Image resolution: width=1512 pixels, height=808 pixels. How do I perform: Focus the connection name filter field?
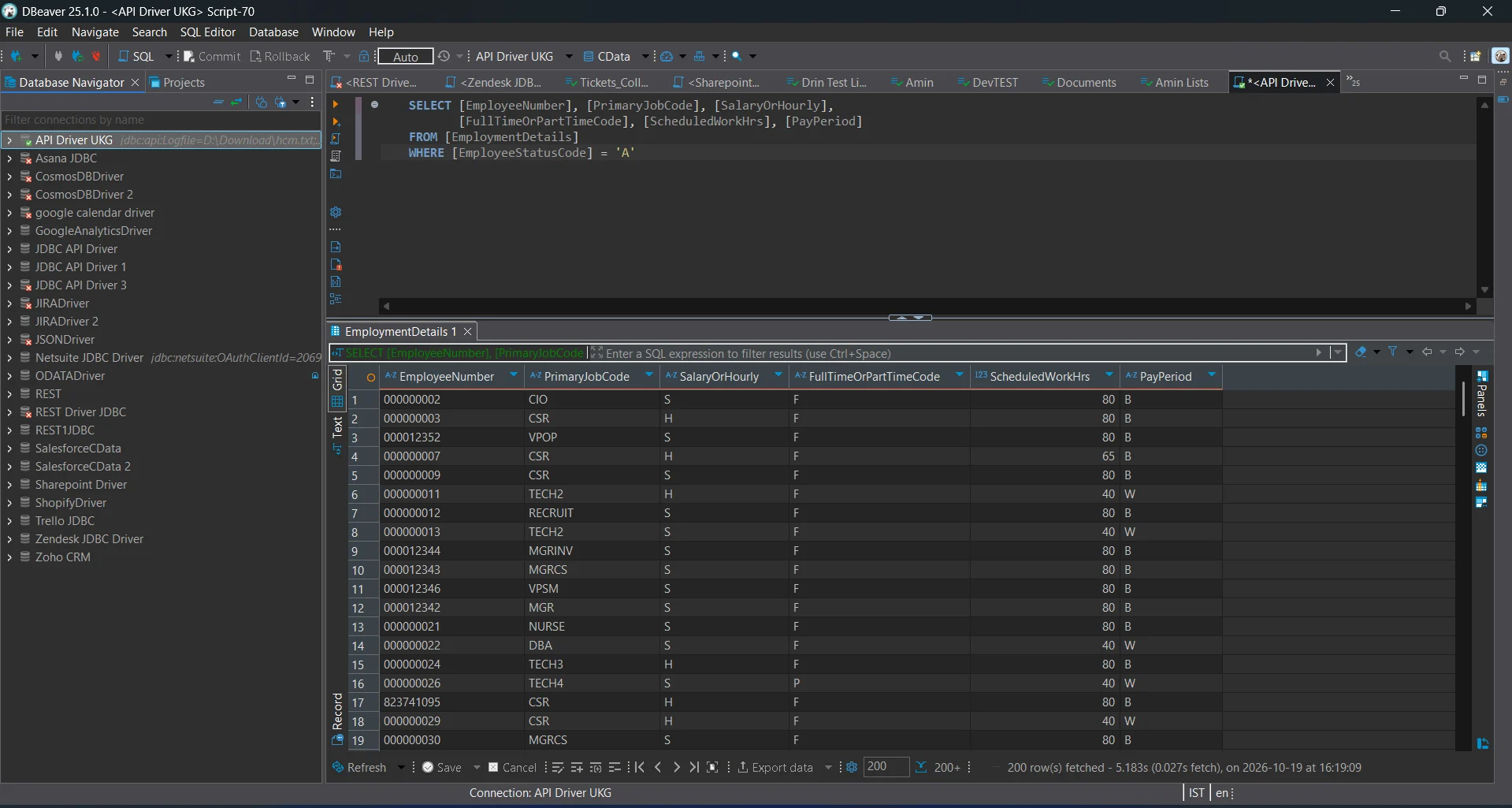click(x=161, y=120)
